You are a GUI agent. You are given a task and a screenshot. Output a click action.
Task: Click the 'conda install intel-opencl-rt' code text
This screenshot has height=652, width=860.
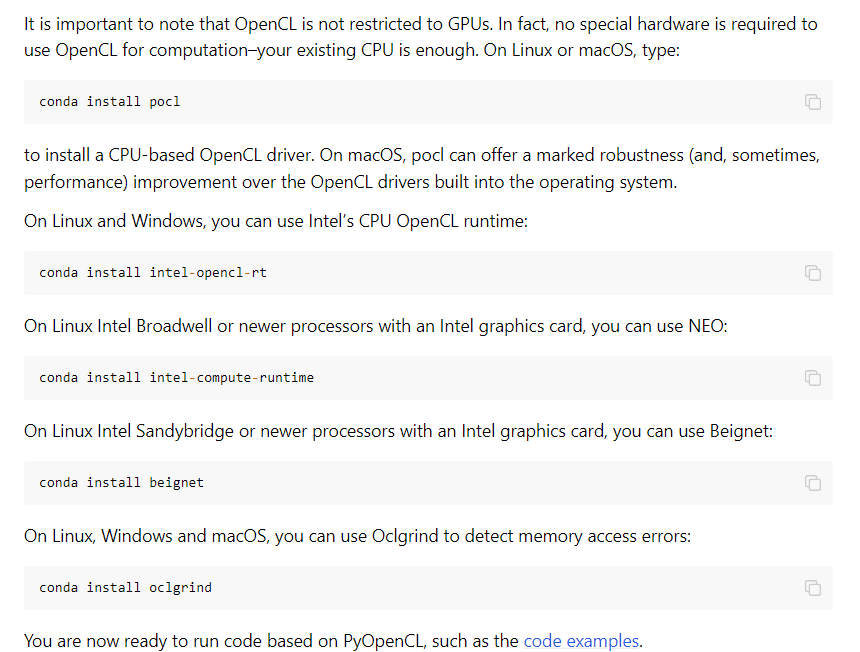click(153, 273)
